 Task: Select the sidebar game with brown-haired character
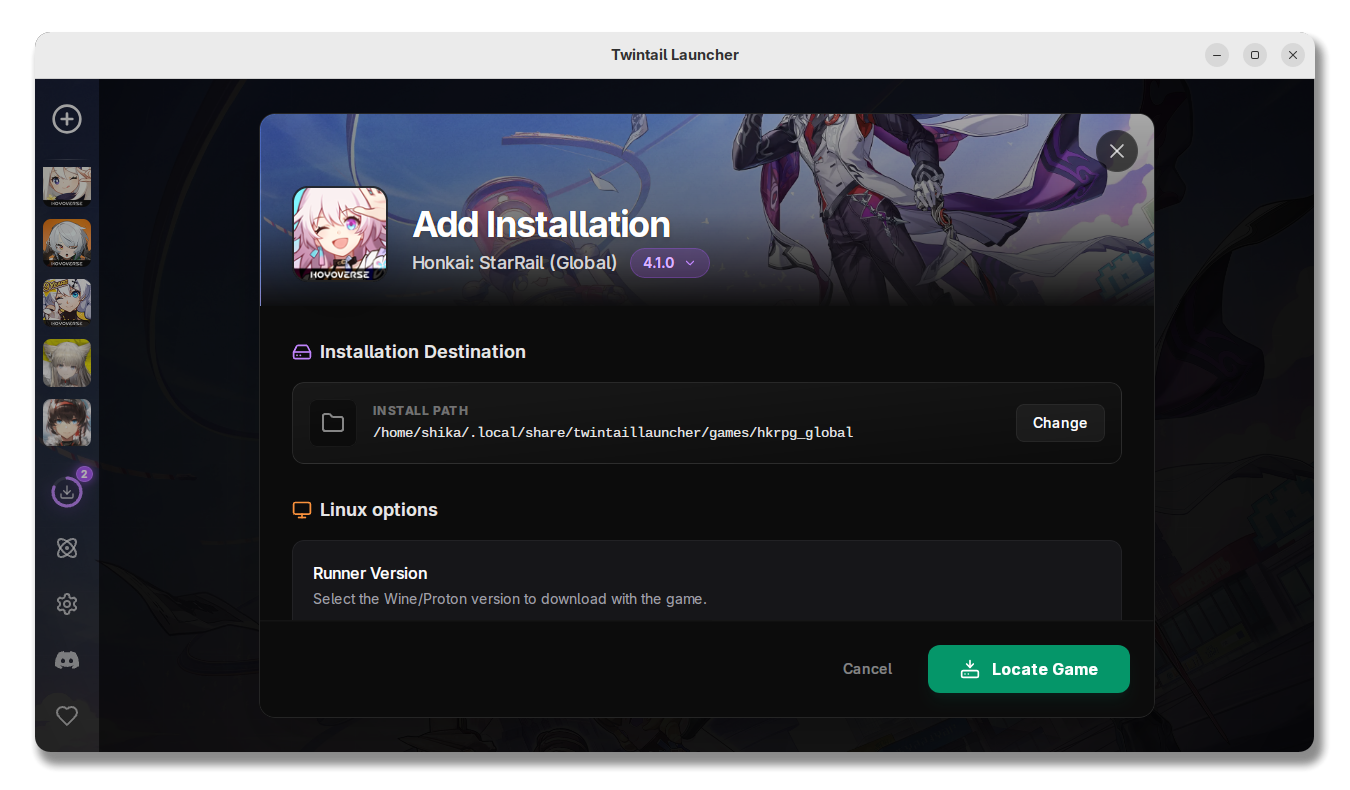(x=67, y=423)
